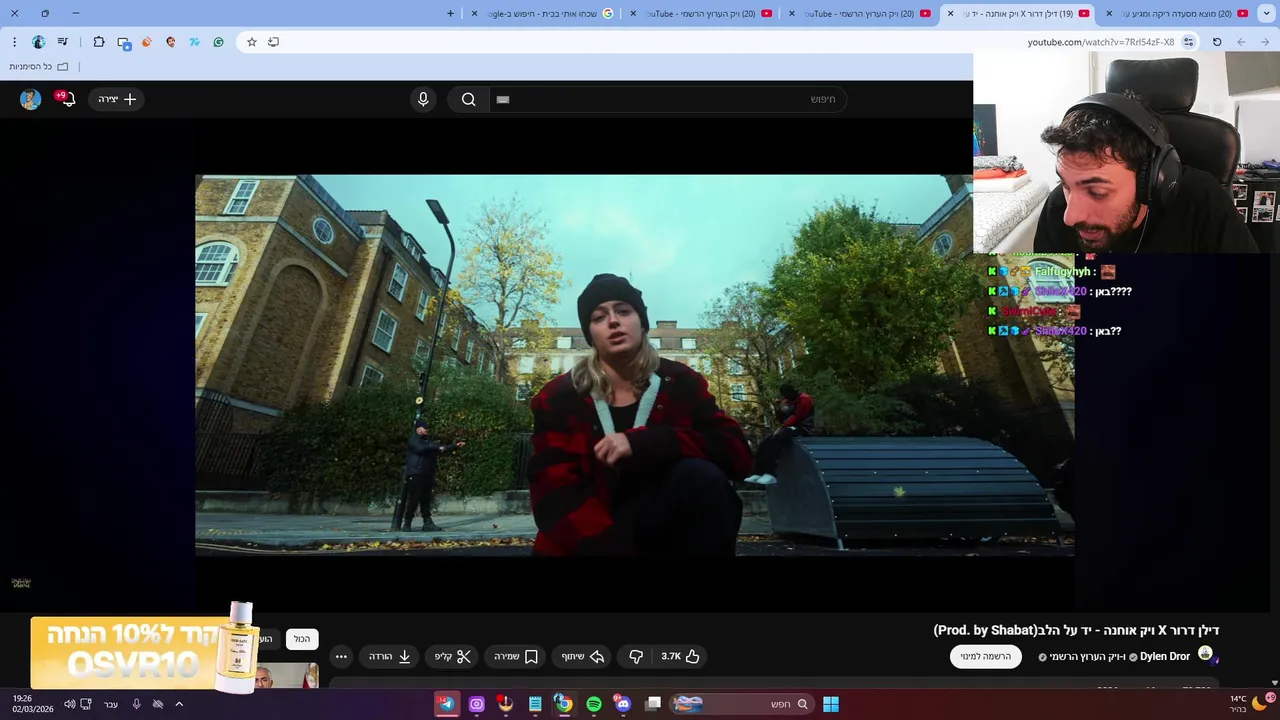Click the video player to pause playback

click(x=634, y=365)
